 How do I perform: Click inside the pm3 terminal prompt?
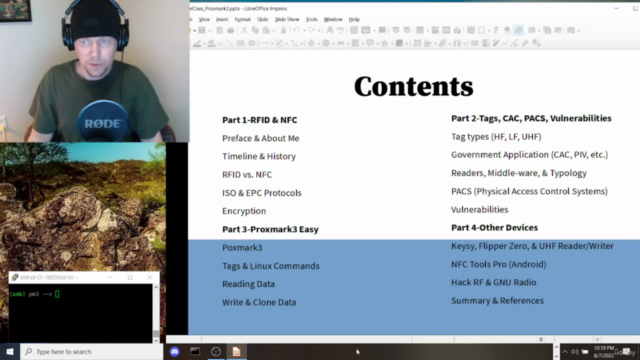(80, 313)
